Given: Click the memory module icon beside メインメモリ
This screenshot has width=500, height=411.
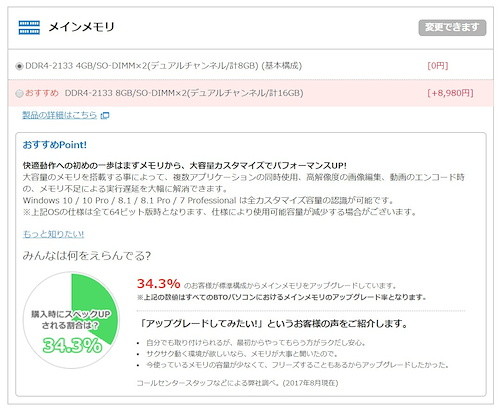Looking at the screenshot, I should 29,27.
